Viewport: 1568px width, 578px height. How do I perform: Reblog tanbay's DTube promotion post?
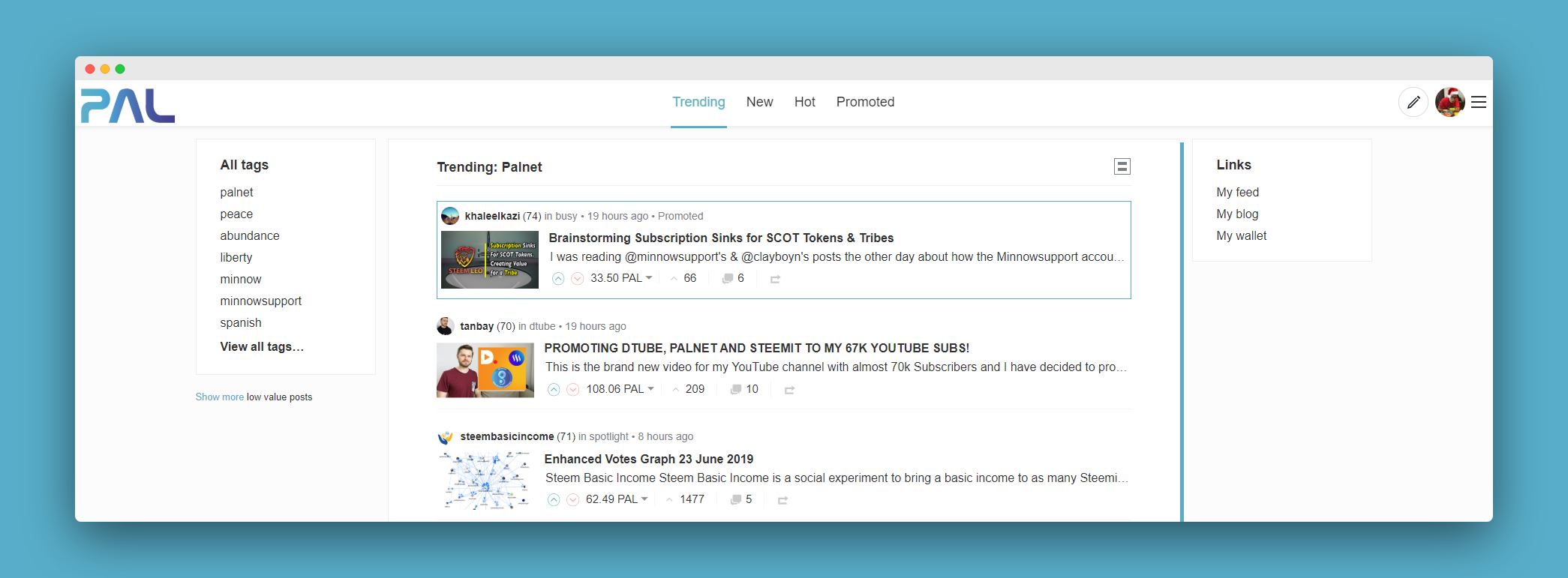click(789, 390)
